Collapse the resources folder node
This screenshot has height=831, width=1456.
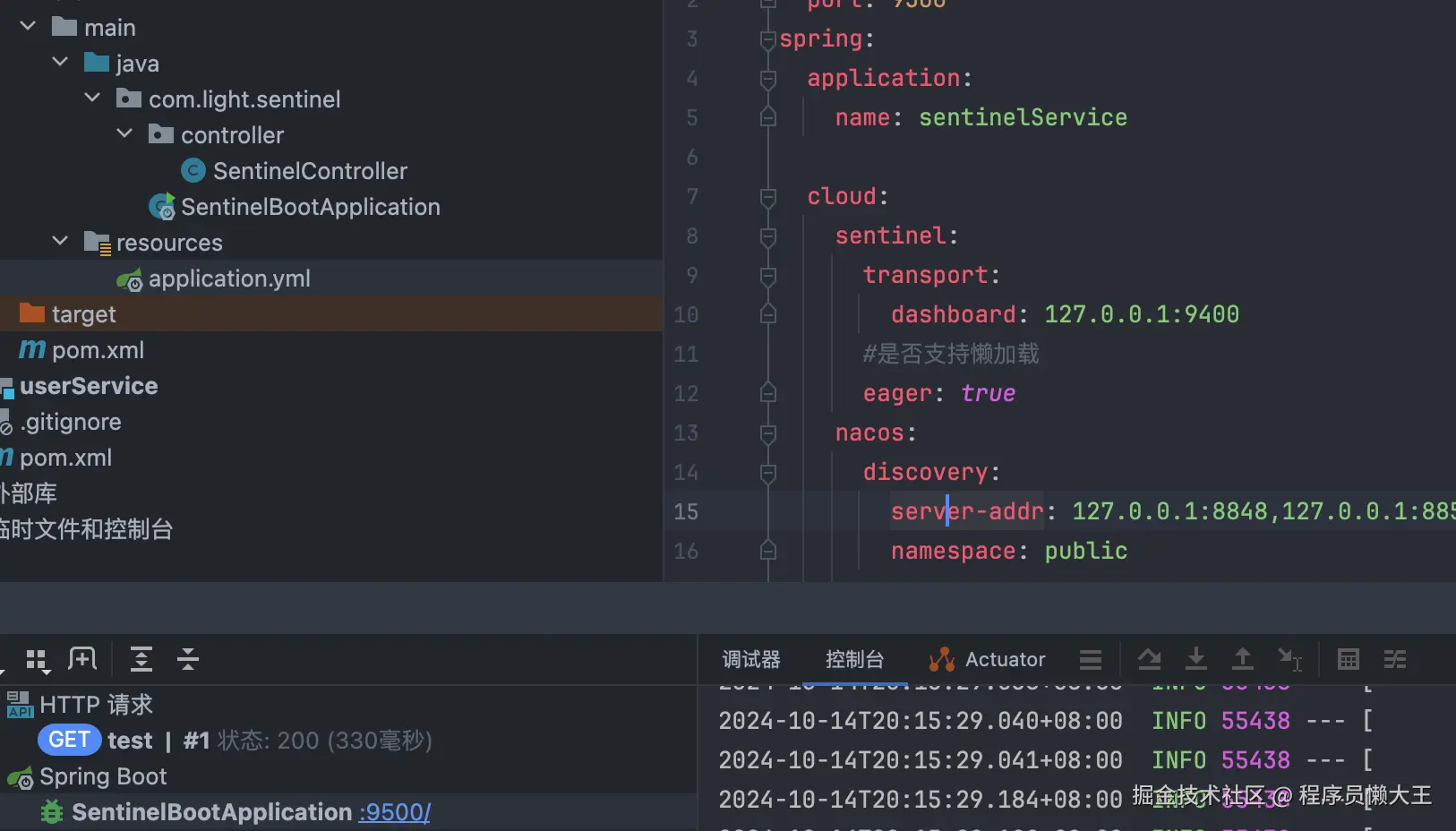pos(60,242)
